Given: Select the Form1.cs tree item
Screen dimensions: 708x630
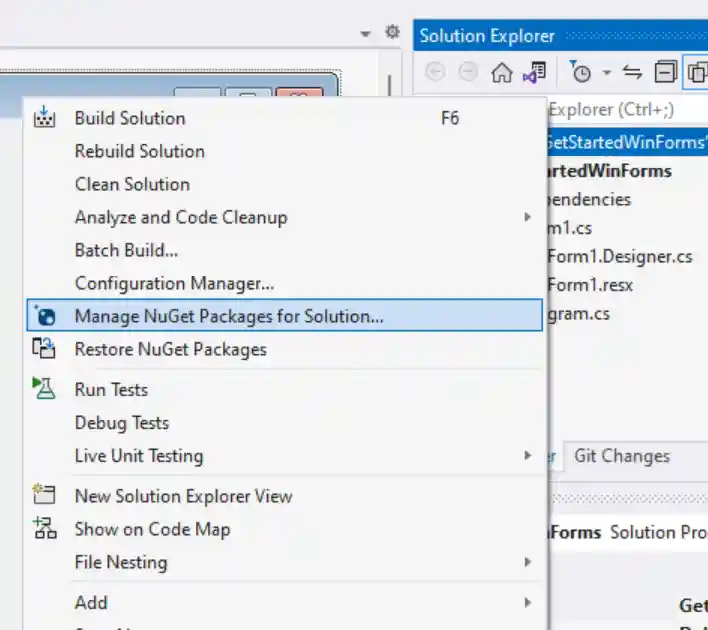Looking at the screenshot, I should [570, 228].
